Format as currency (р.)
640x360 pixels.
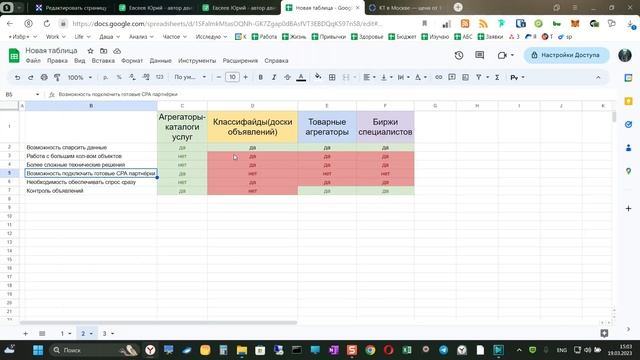click(x=105, y=77)
